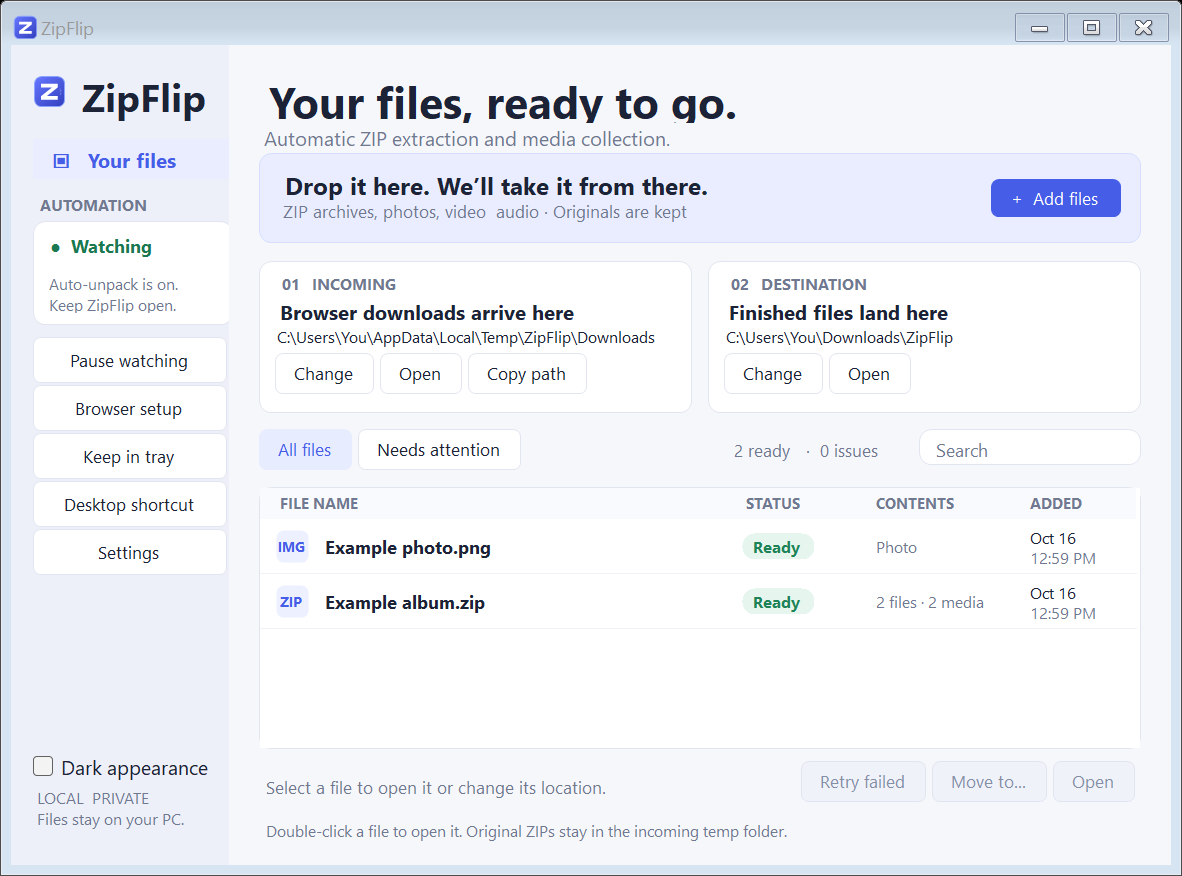1182x876 pixels.
Task: Click the ZipFlip title bar app icon
Action: tap(25, 28)
